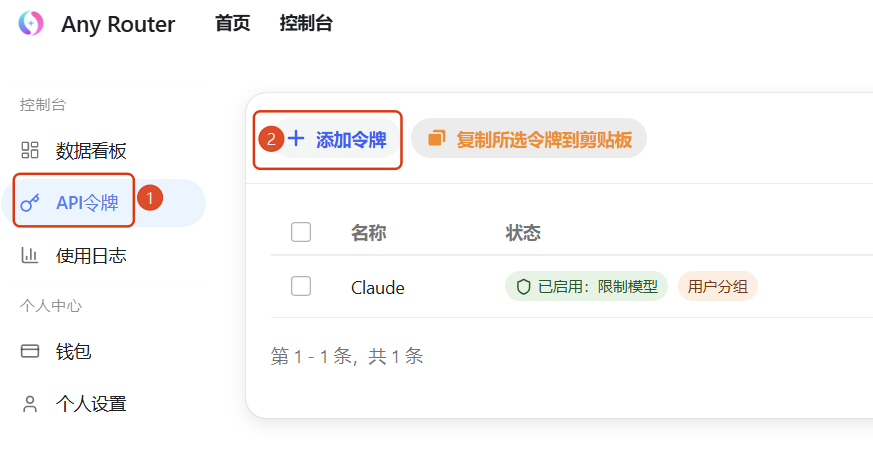Click the Any Router logo icon
The height and width of the screenshot is (452, 873).
click(x=31, y=23)
